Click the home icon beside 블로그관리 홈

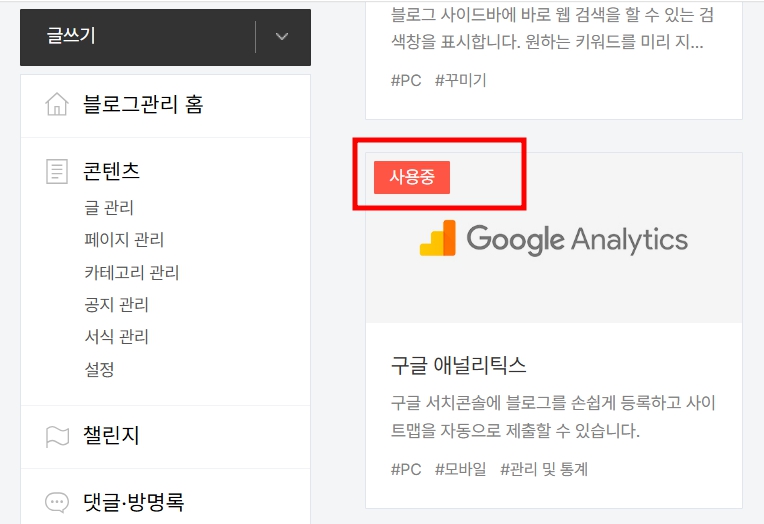click(57, 104)
